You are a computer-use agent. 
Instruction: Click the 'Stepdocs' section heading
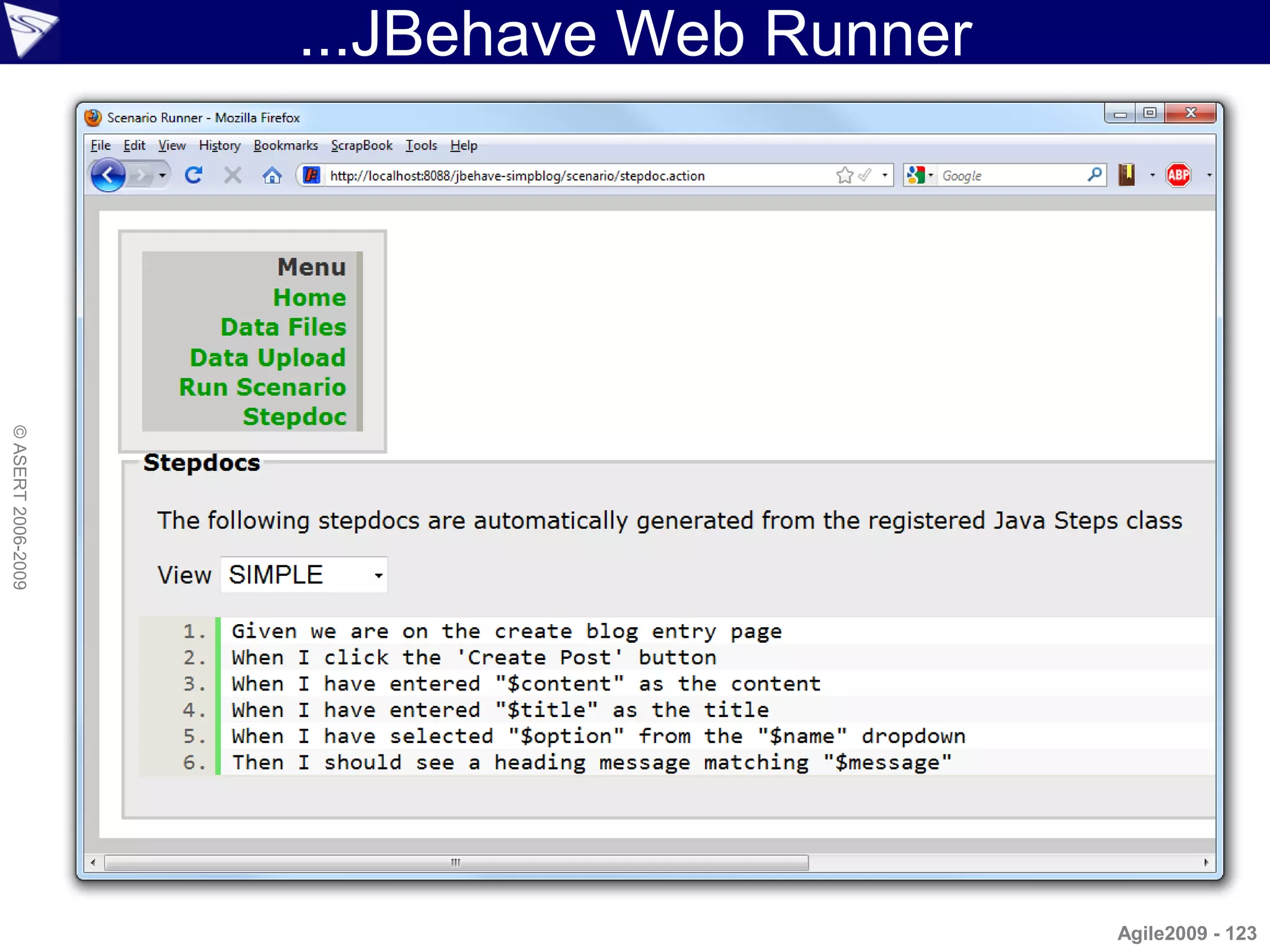click(202, 463)
